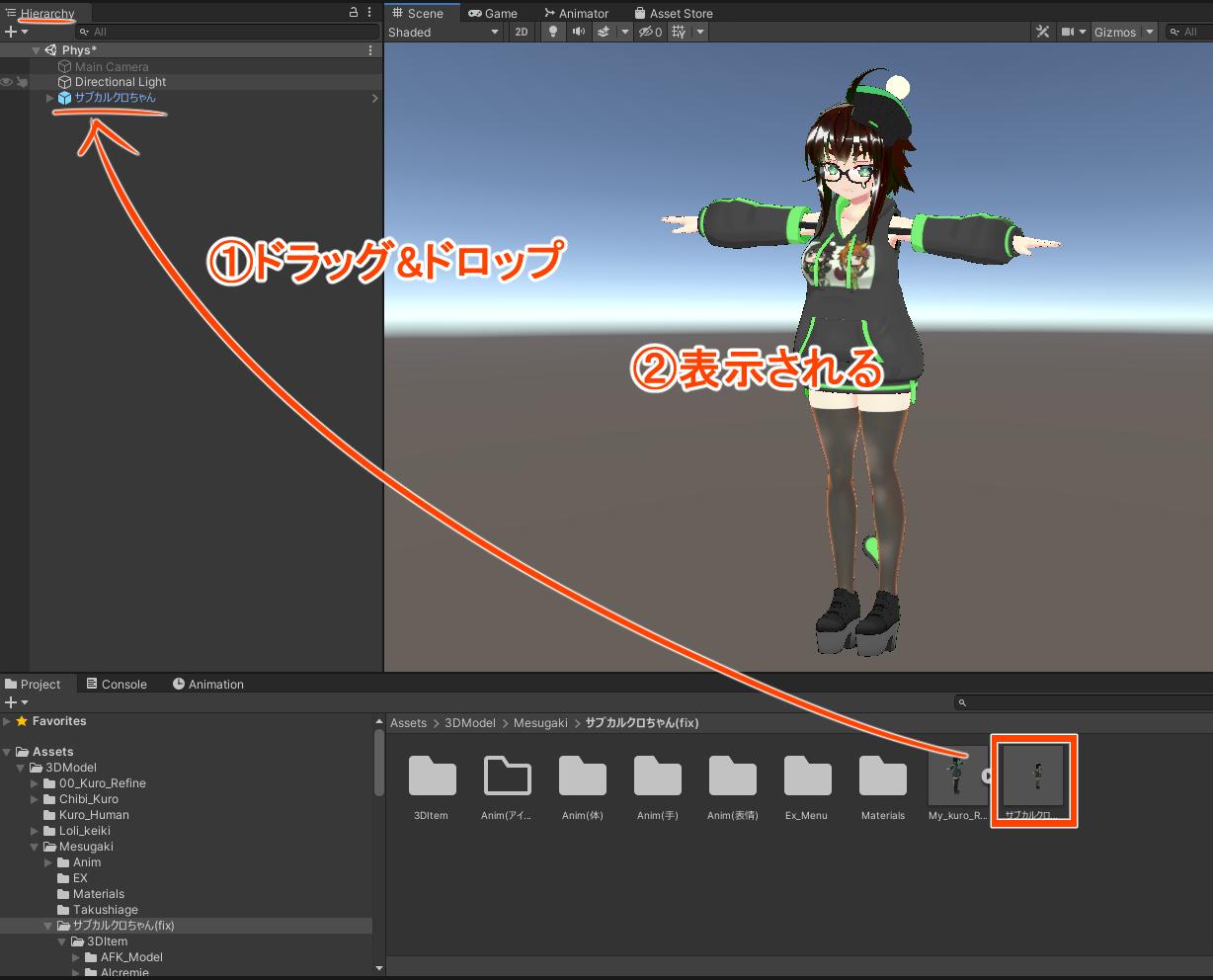Select the highlighted サブカルクロ prefab thumbnail

pyautogui.click(x=1033, y=776)
